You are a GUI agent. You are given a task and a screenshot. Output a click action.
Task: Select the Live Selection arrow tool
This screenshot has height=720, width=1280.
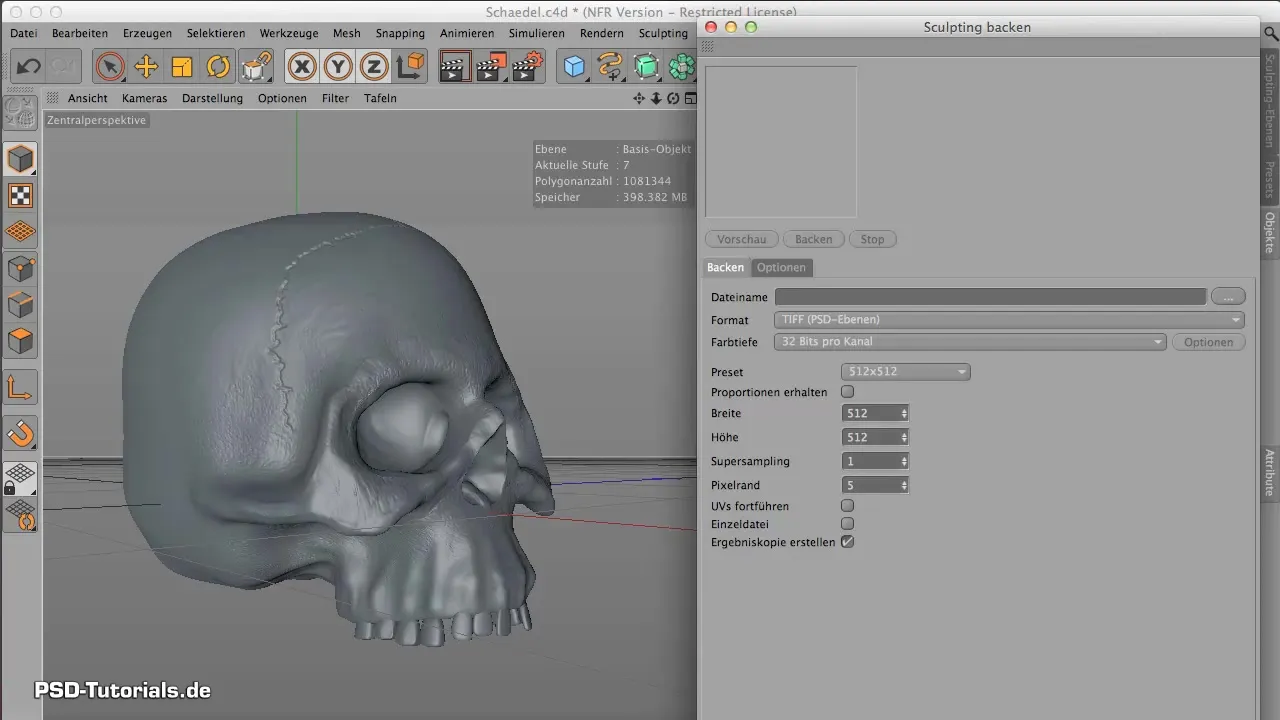coord(110,67)
